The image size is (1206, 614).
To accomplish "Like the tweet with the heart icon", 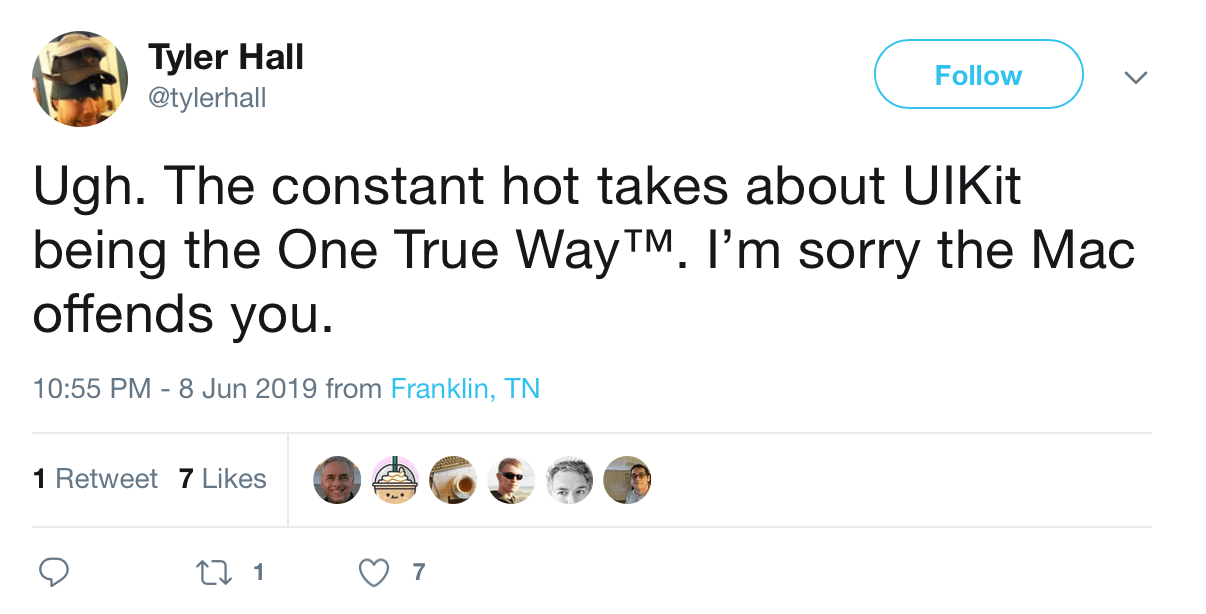I will click(373, 572).
